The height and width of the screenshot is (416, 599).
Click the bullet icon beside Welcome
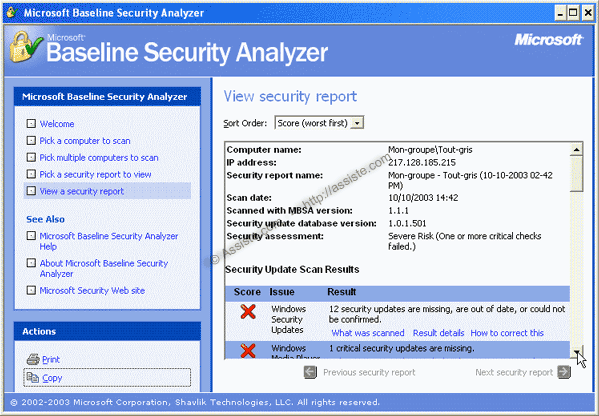[x=31, y=124]
